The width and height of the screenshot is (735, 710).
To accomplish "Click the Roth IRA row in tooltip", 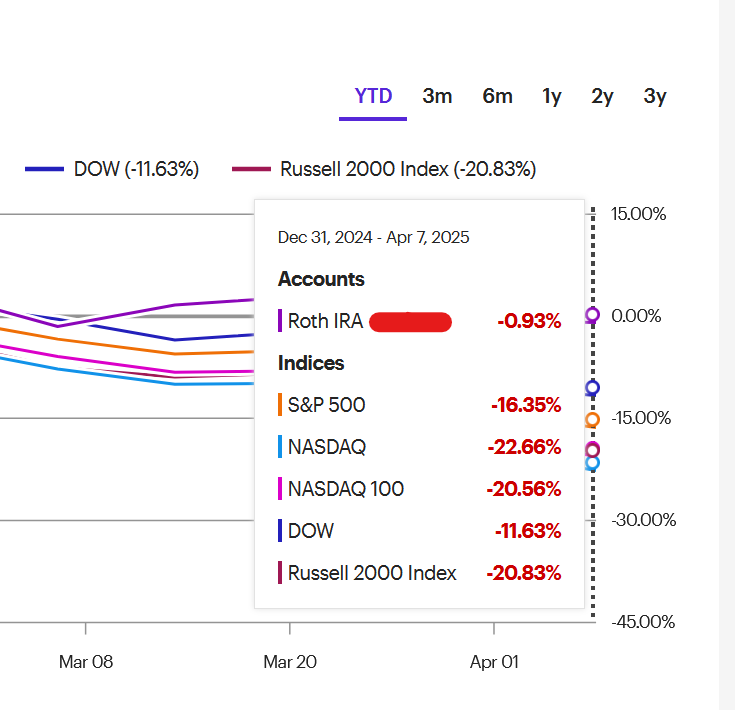I will (420, 321).
